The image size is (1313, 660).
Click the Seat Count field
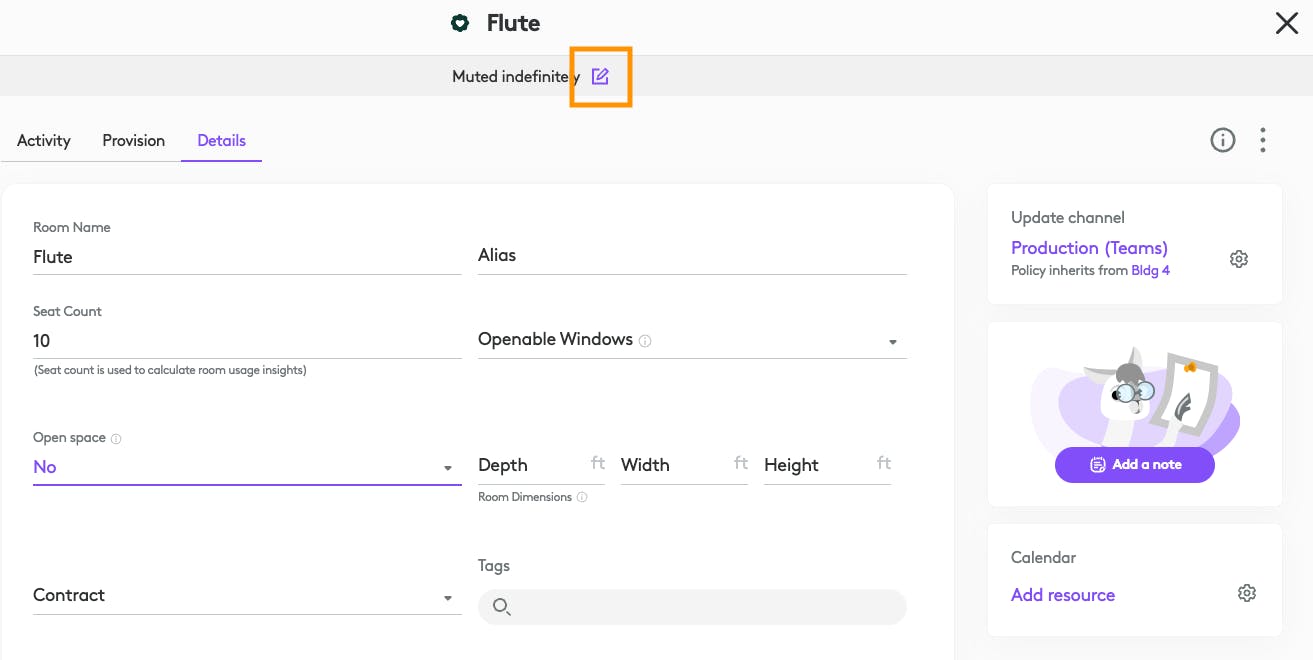[247, 341]
